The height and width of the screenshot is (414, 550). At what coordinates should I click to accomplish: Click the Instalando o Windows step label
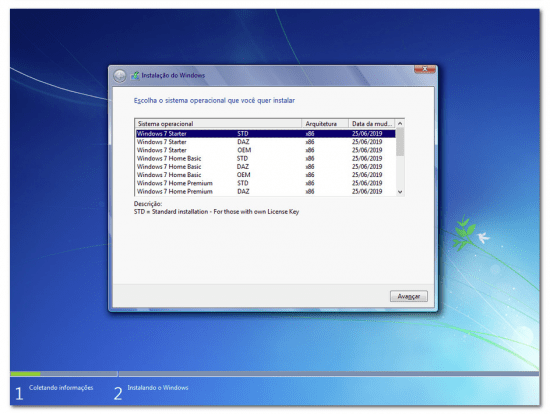click(x=158, y=388)
